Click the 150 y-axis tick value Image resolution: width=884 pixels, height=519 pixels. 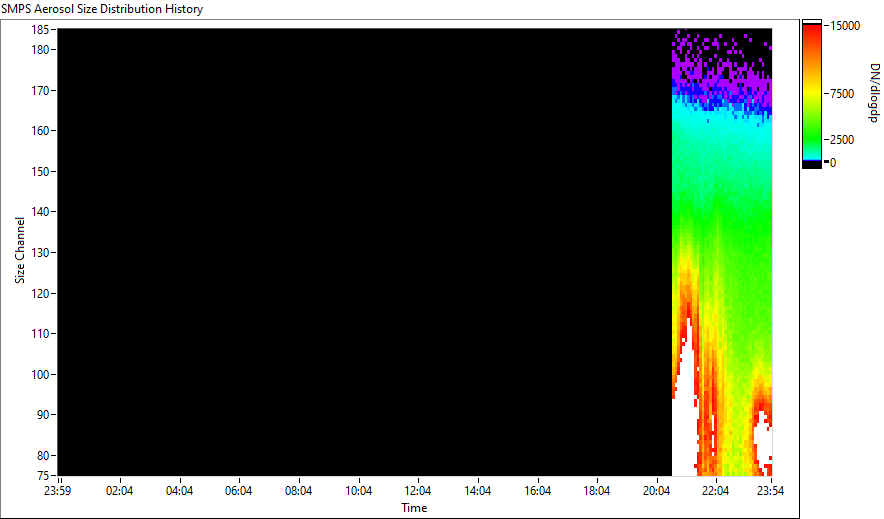(39, 171)
